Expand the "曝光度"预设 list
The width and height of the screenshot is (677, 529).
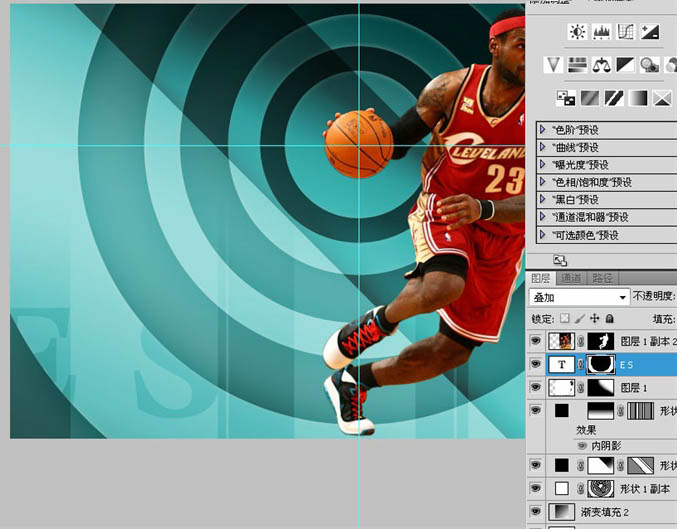click(x=543, y=164)
